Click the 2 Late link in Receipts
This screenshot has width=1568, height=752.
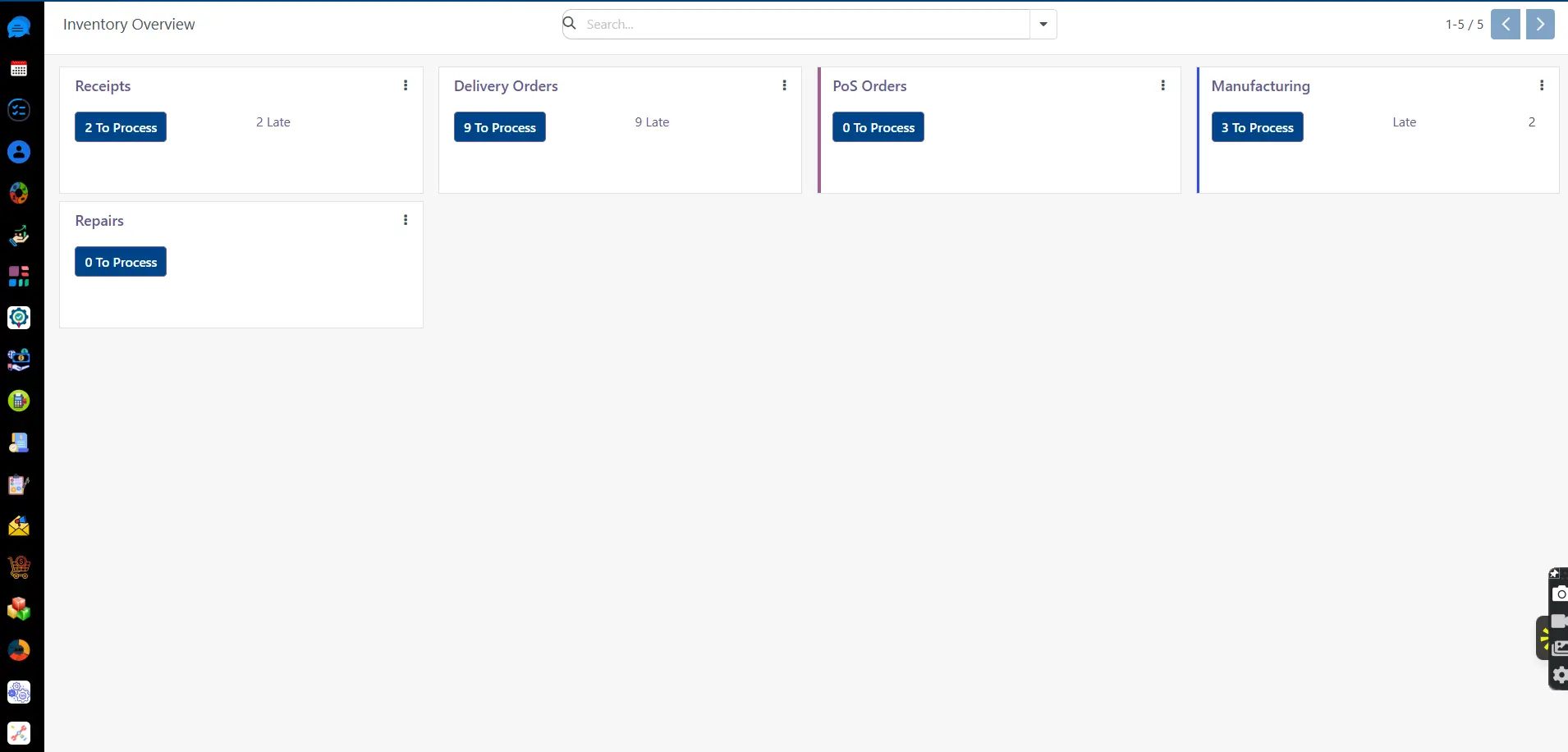click(273, 122)
